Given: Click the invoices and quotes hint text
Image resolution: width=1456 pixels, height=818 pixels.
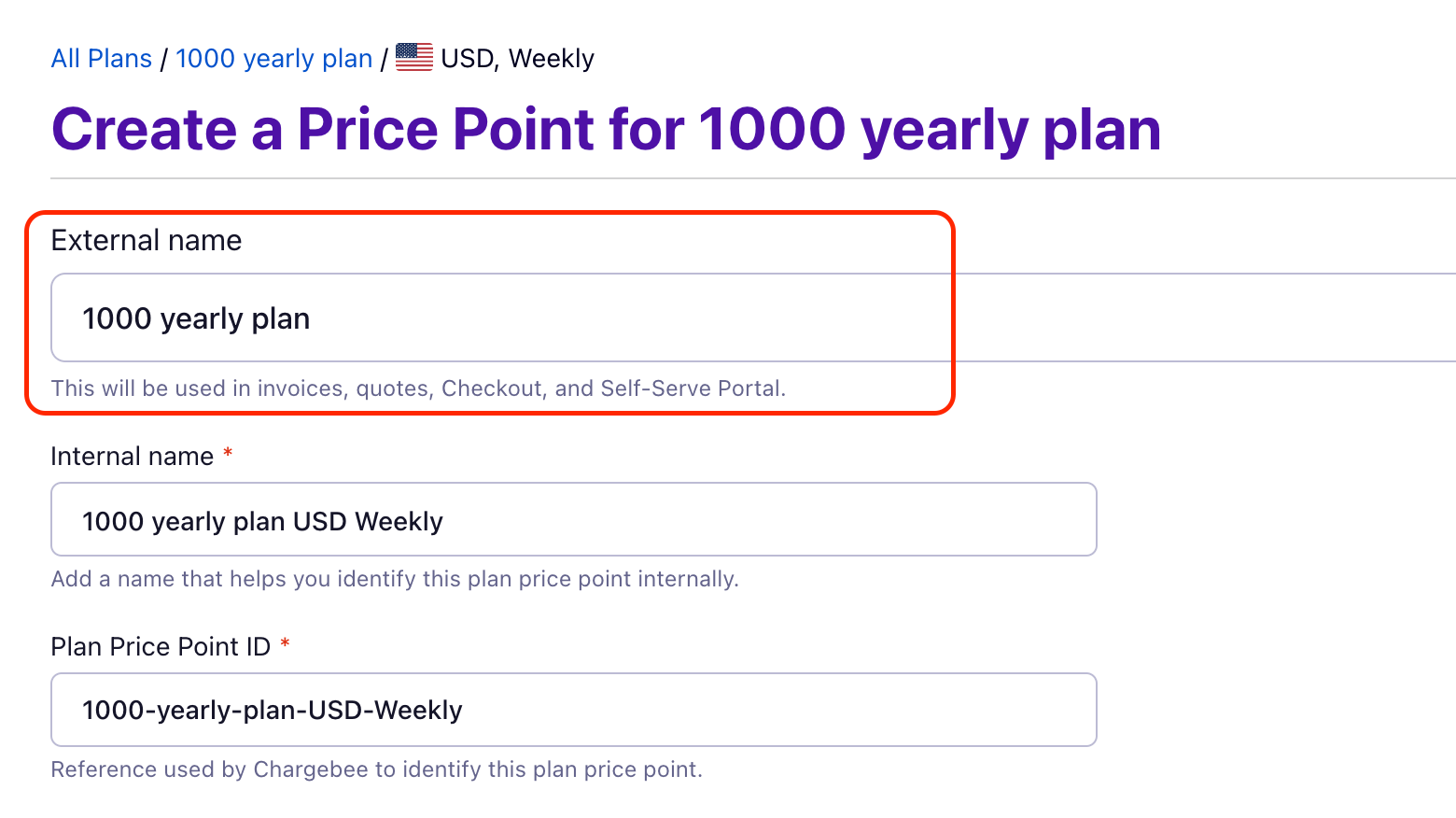Looking at the screenshot, I should click(418, 388).
